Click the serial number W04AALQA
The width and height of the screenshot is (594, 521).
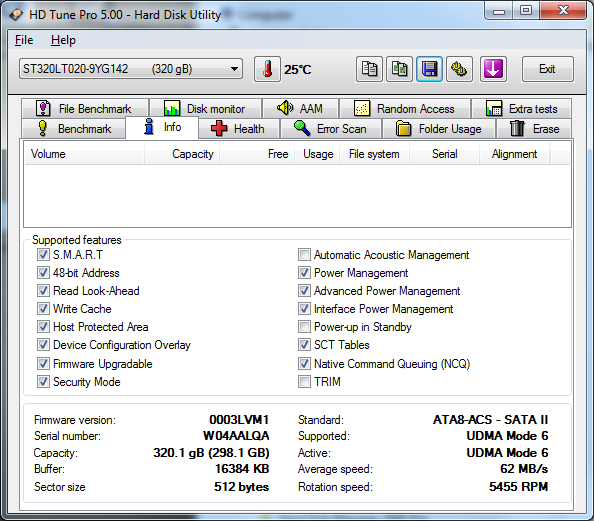point(236,436)
